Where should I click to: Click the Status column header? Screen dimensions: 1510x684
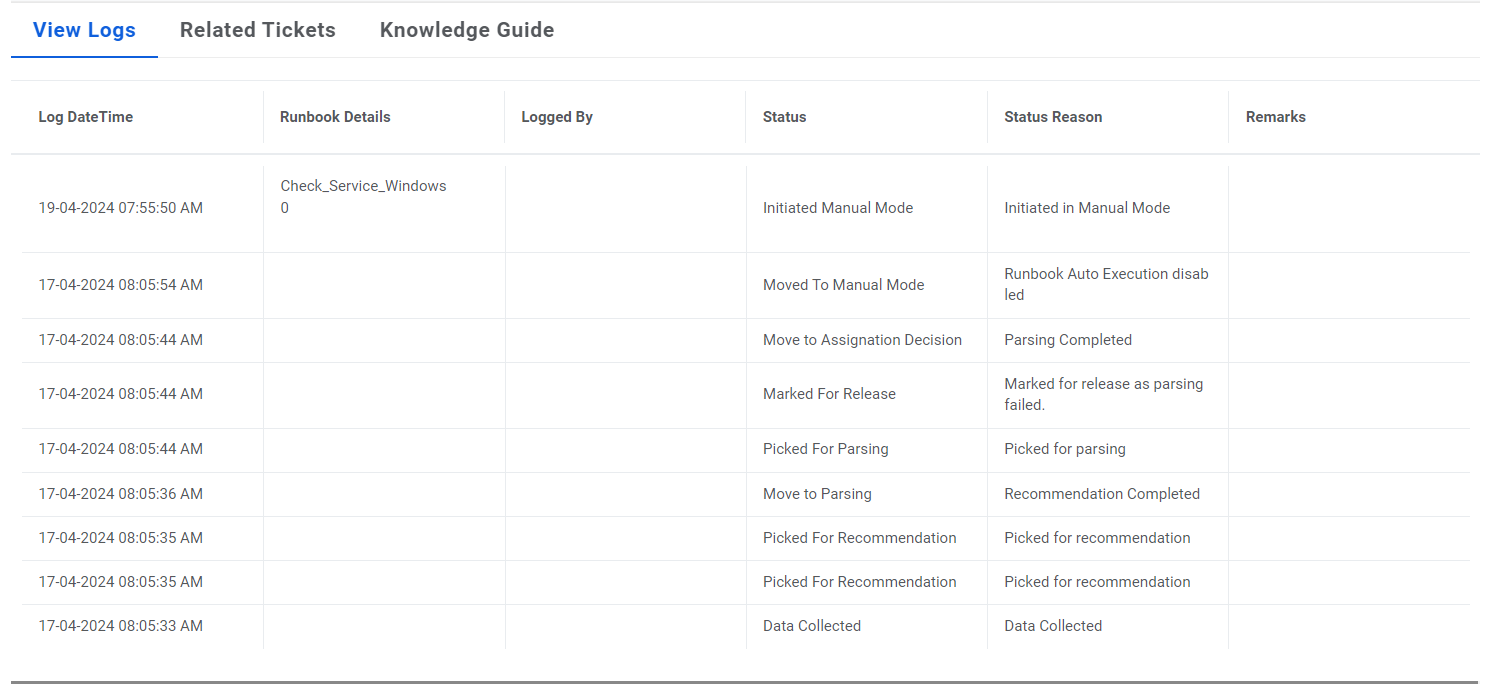coord(784,117)
